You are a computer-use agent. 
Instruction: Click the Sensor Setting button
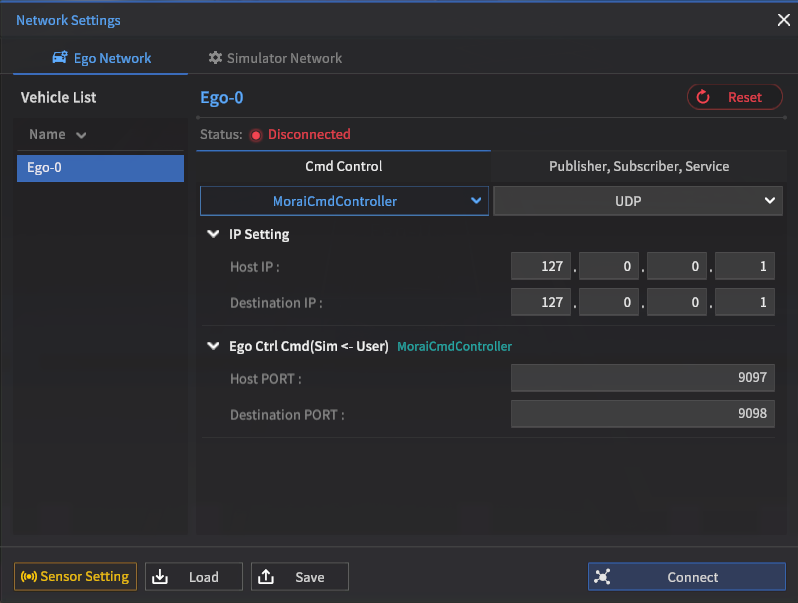tap(75, 577)
